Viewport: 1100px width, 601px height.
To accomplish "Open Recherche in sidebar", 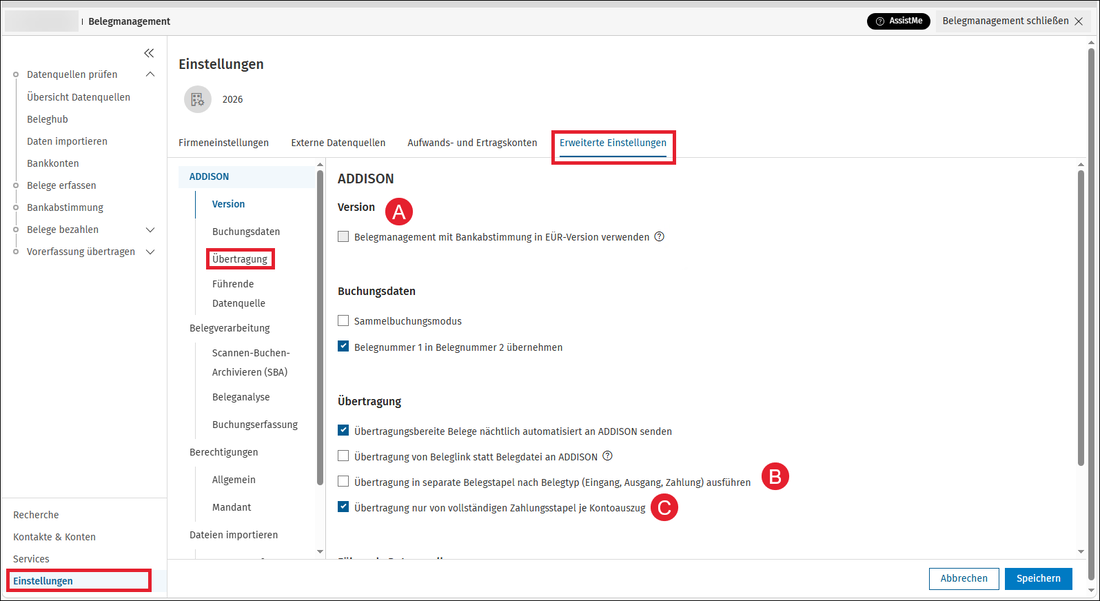I will pyautogui.click(x=36, y=515).
